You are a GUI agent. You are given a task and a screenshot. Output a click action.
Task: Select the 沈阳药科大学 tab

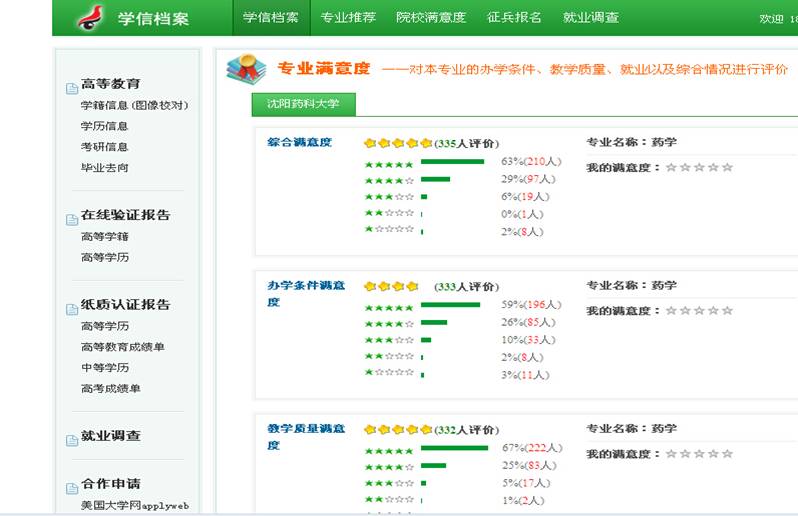303,104
